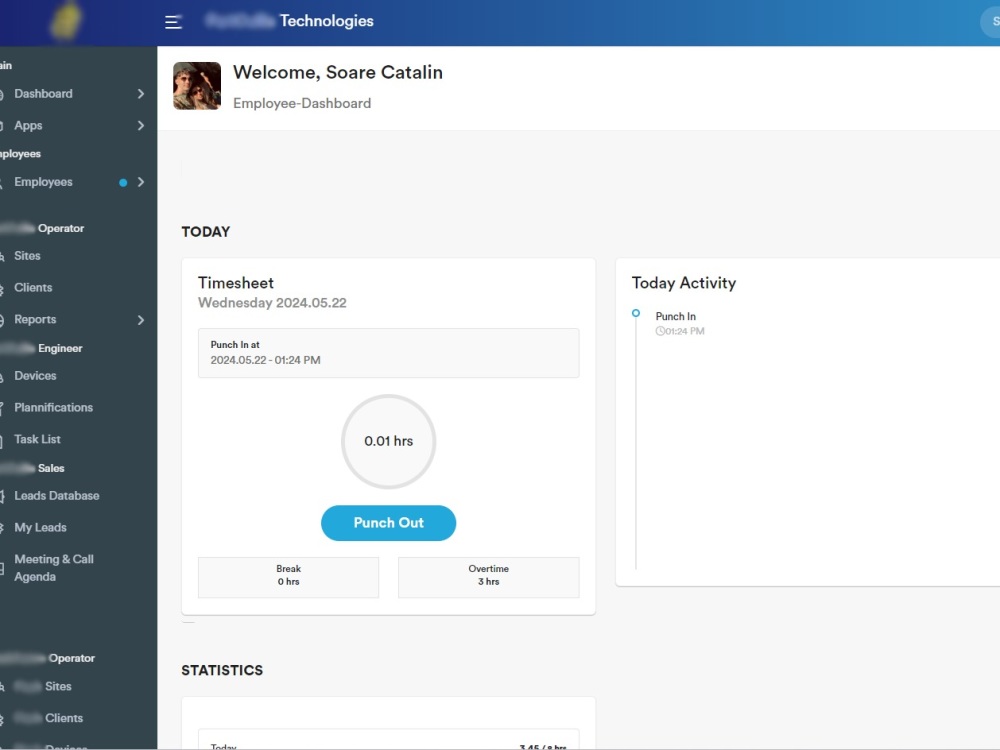The height and width of the screenshot is (750, 1000).
Task: Click the STATISTICS section heading
Action: [x=222, y=670]
